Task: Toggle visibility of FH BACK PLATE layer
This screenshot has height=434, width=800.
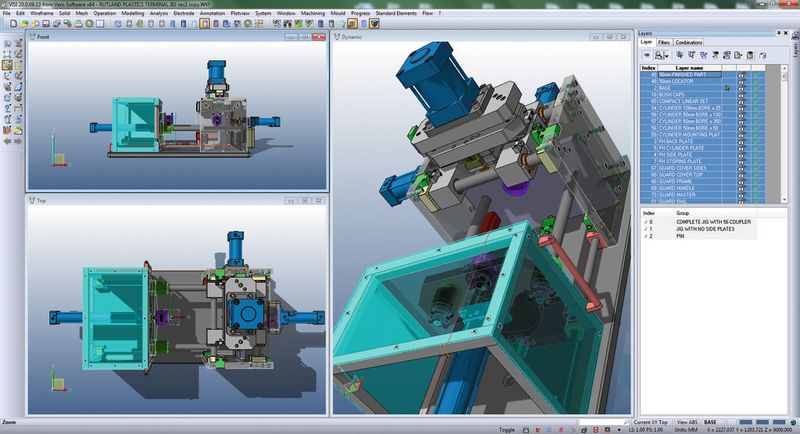Action: (x=741, y=141)
